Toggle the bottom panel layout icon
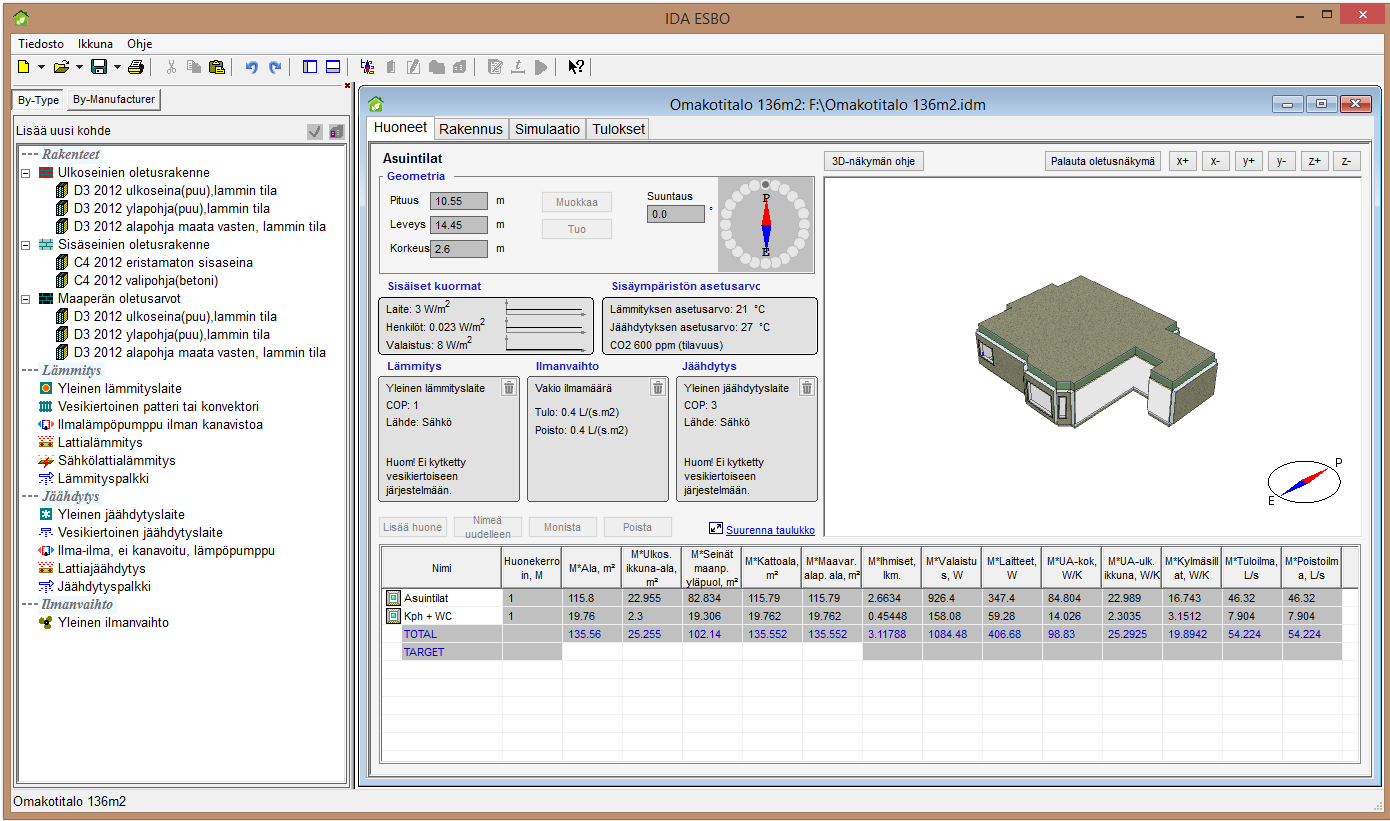The image size is (1390, 821). [333, 67]
